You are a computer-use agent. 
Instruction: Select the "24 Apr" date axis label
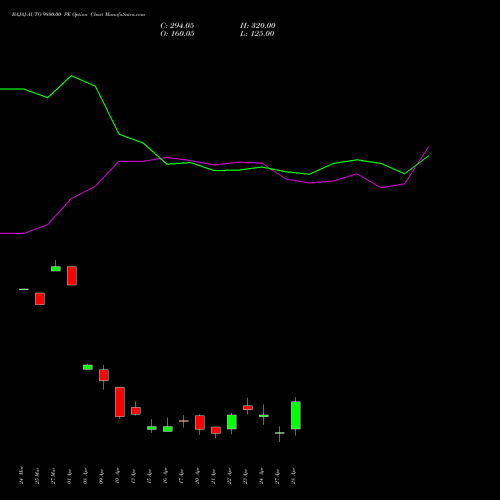[x=261, y=476]
